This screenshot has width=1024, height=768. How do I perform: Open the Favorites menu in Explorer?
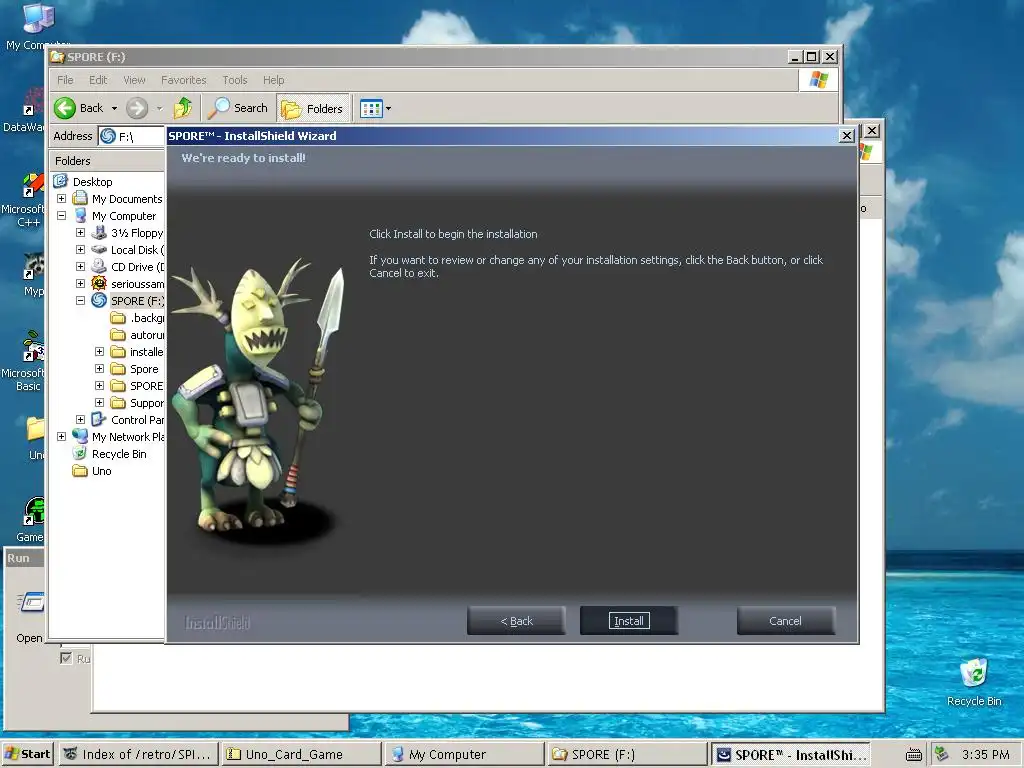click(x=184, y=80)
